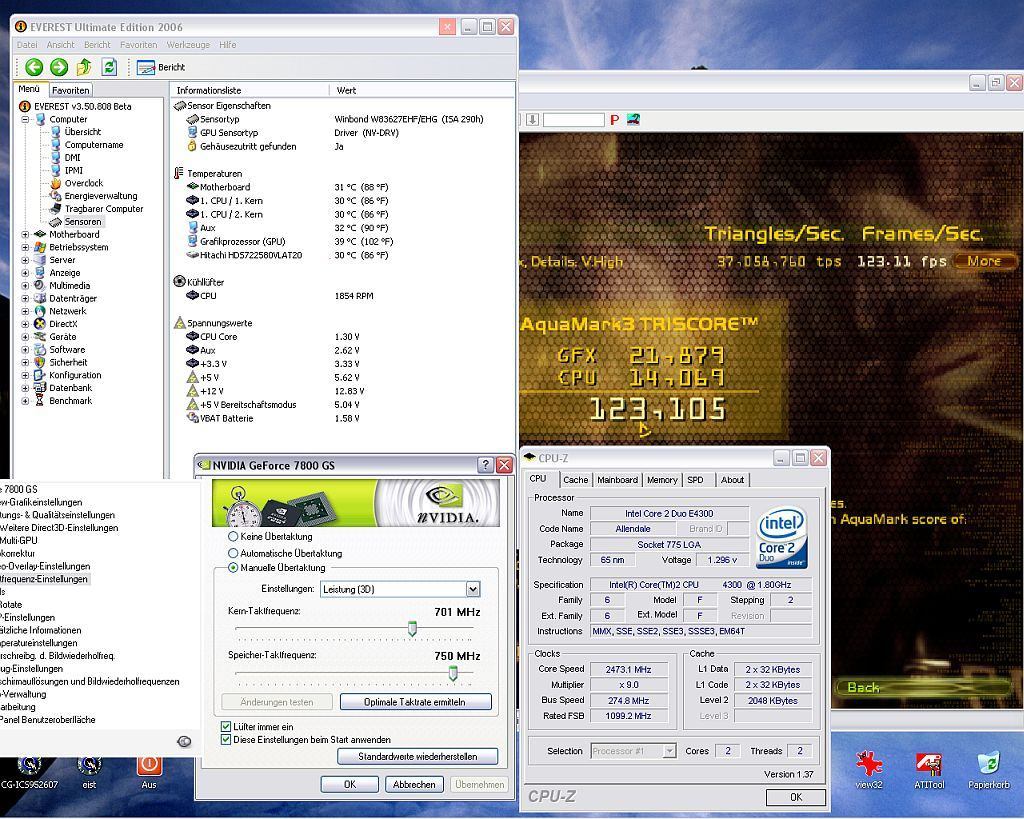This screenshot has width=1024, height=819.
Task: Click the Up level icon in EVEREST toolbar
Action: pos(84,67)
